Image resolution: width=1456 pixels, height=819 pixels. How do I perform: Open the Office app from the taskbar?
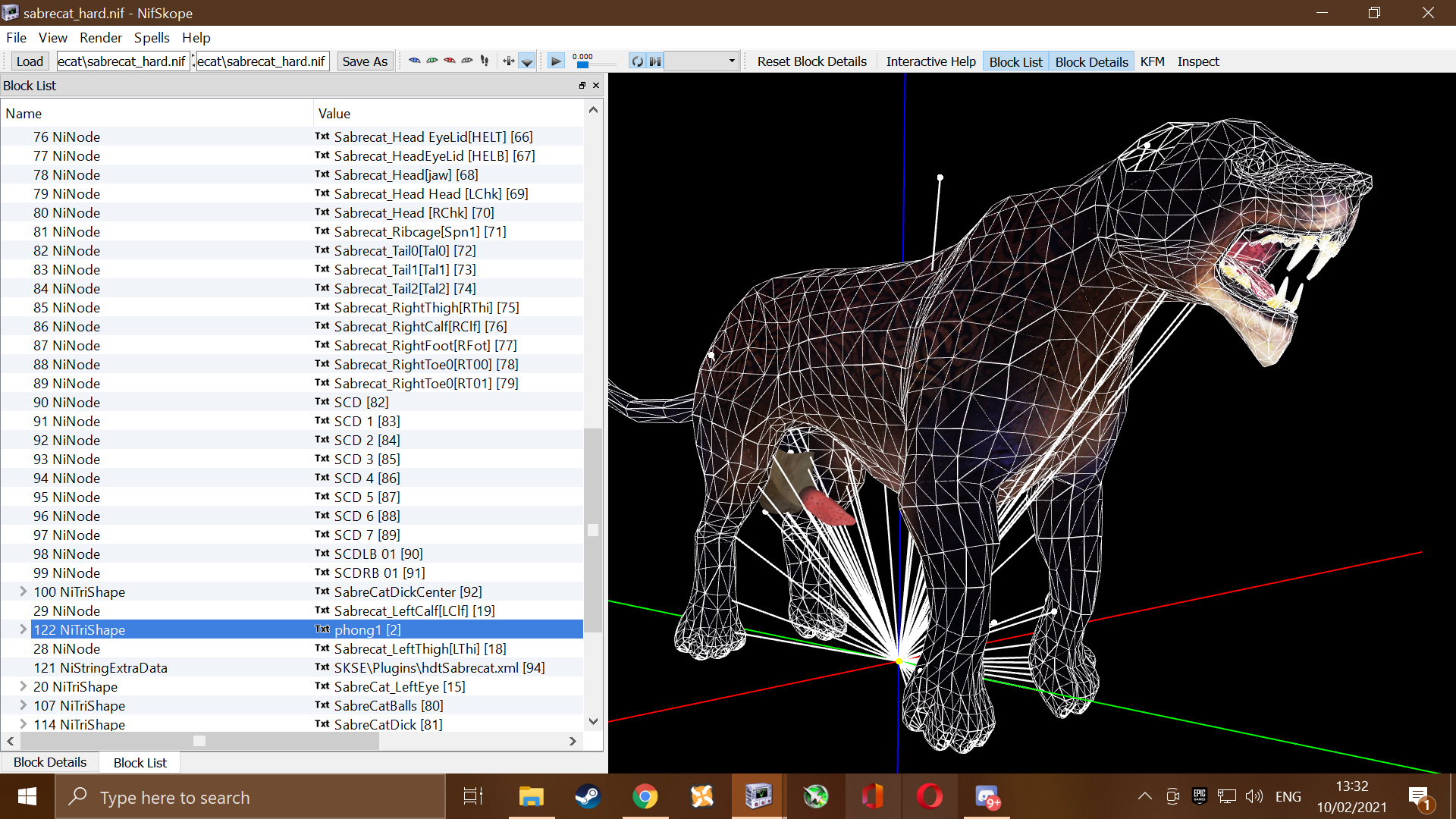tap(873, 797)
